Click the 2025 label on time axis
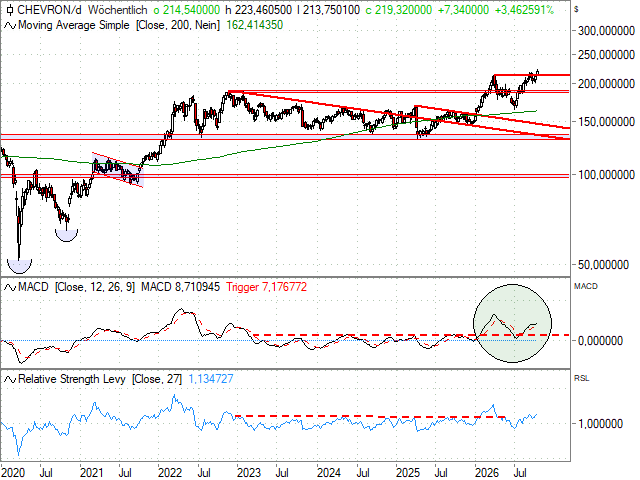The height and width of the screenshot is (480, 640). (408, 473)
